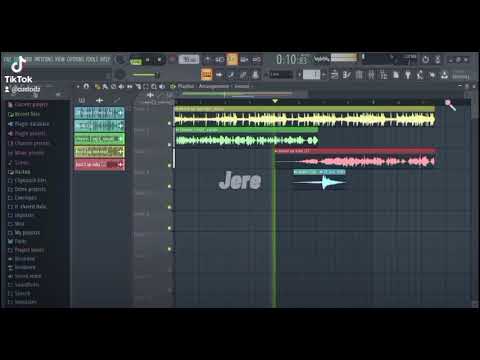Mute Track 2 with its green dot
Image resolution: width=480 pixels, height=360 pixels.
[169, 144]
